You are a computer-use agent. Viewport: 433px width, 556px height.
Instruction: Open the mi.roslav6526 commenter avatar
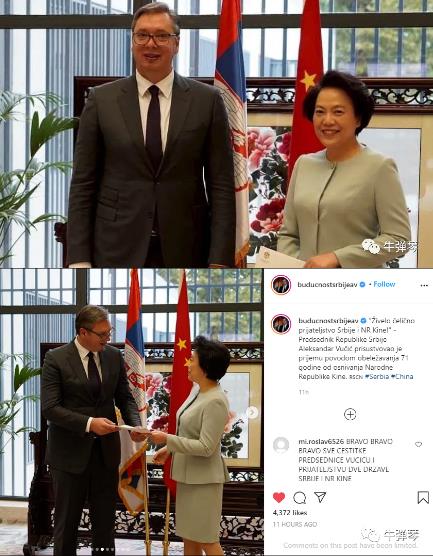[x=281, y=445]
